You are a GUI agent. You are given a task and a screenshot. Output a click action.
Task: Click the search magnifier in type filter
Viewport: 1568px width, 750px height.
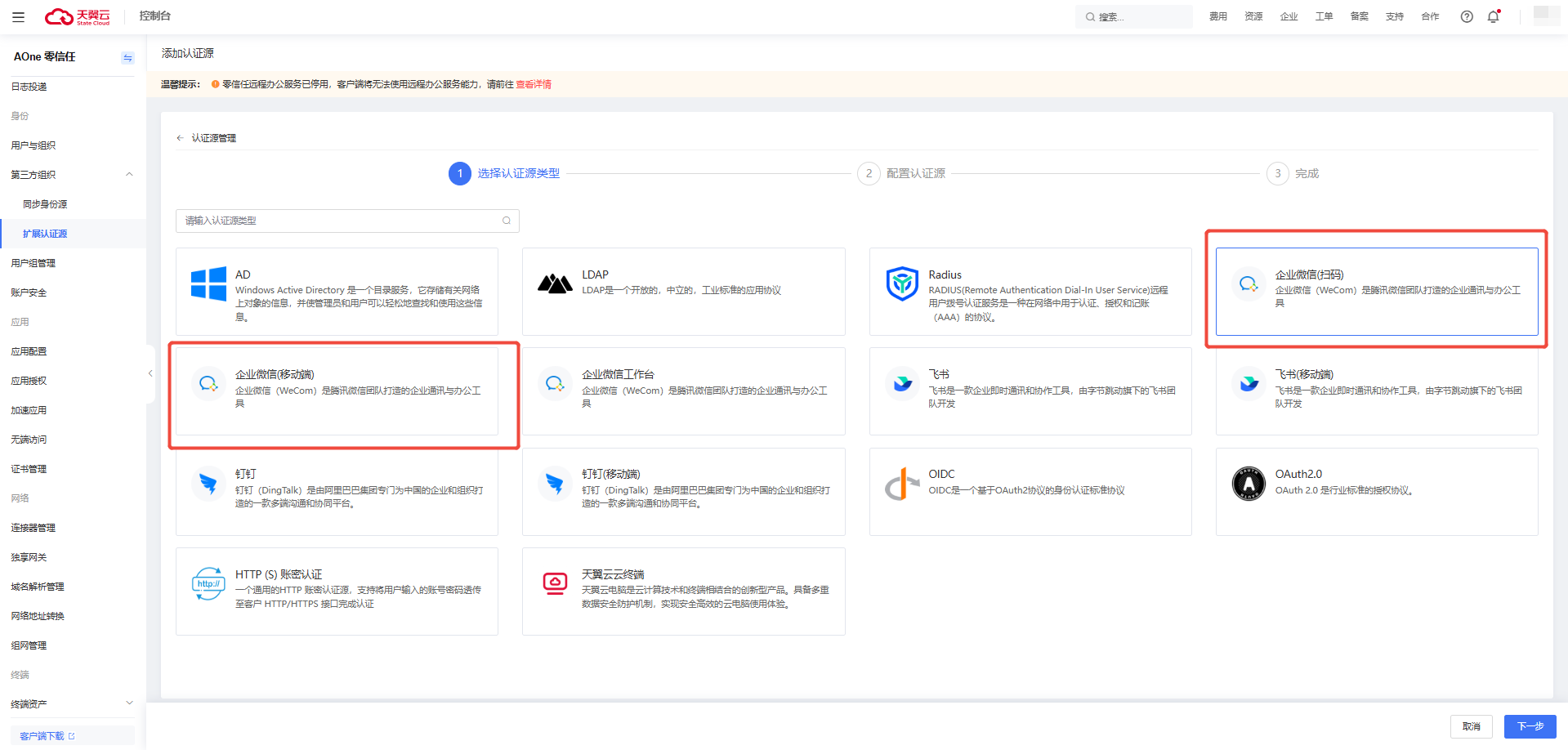coord(507,221)
